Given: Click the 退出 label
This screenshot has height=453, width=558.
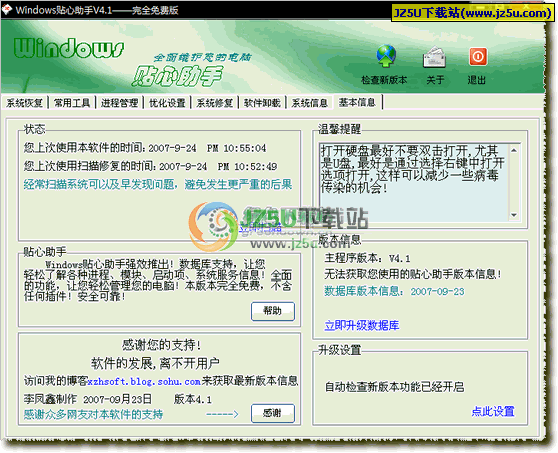Looking at the screenshot, I should pyautogui.click(x=477, y=80).
